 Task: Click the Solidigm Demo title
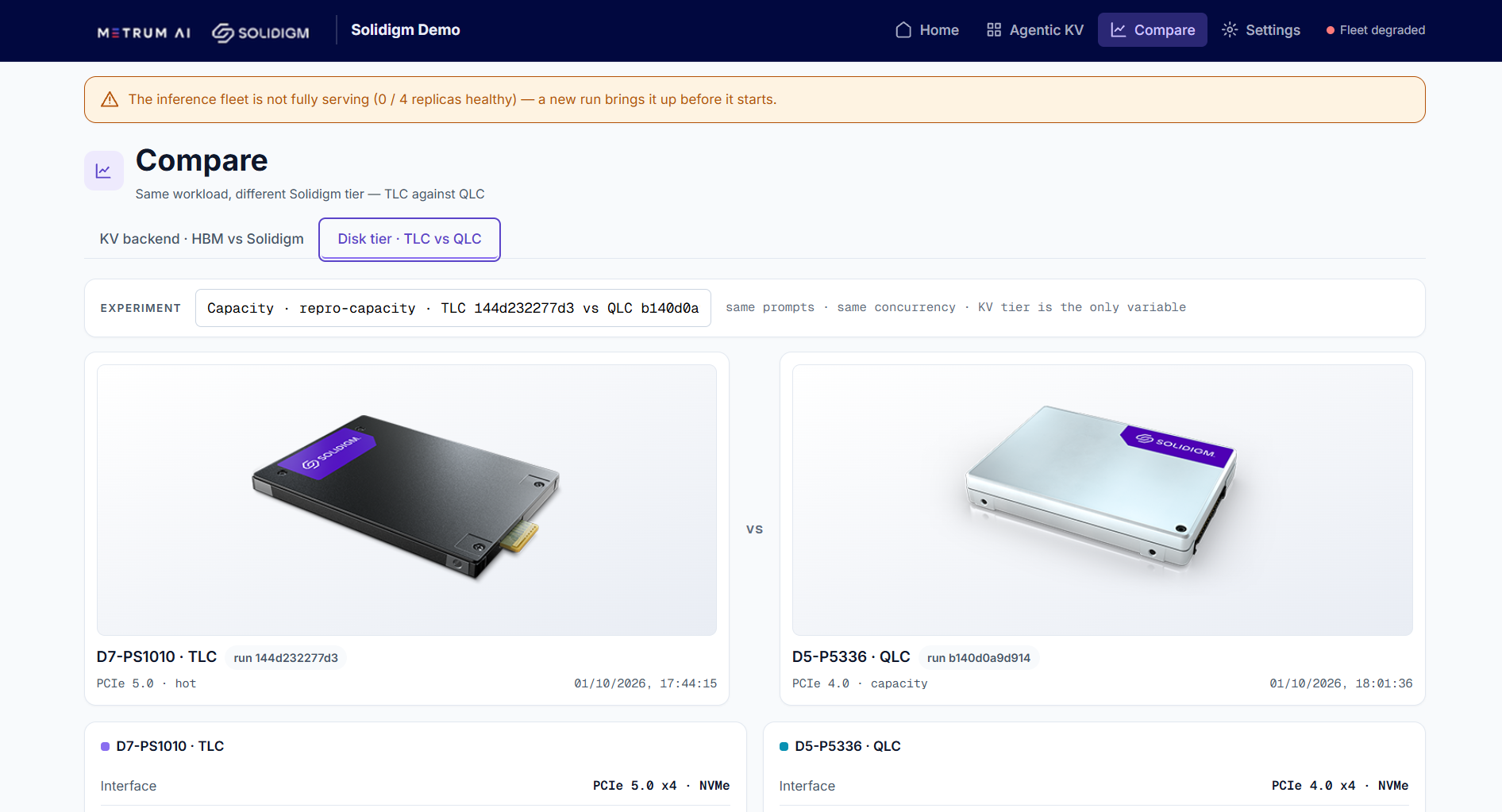click(x=406, y=29)
